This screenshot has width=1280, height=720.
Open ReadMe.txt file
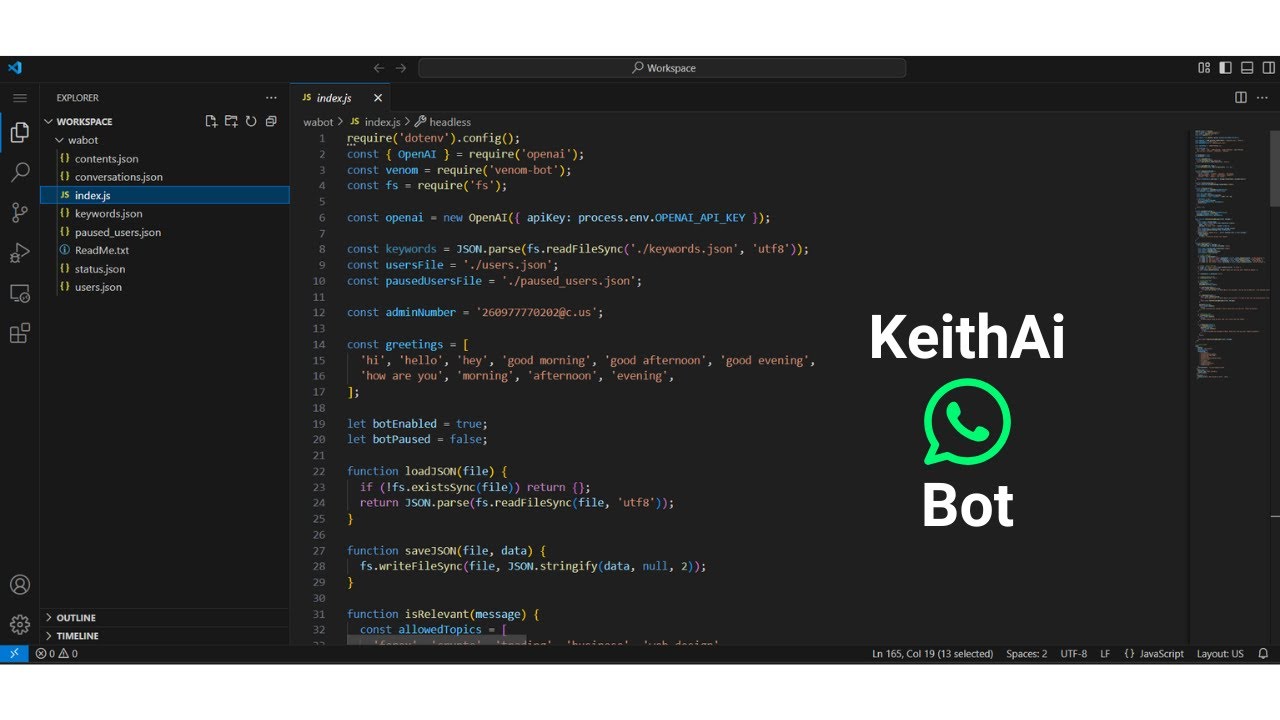[x=165, y=250]
